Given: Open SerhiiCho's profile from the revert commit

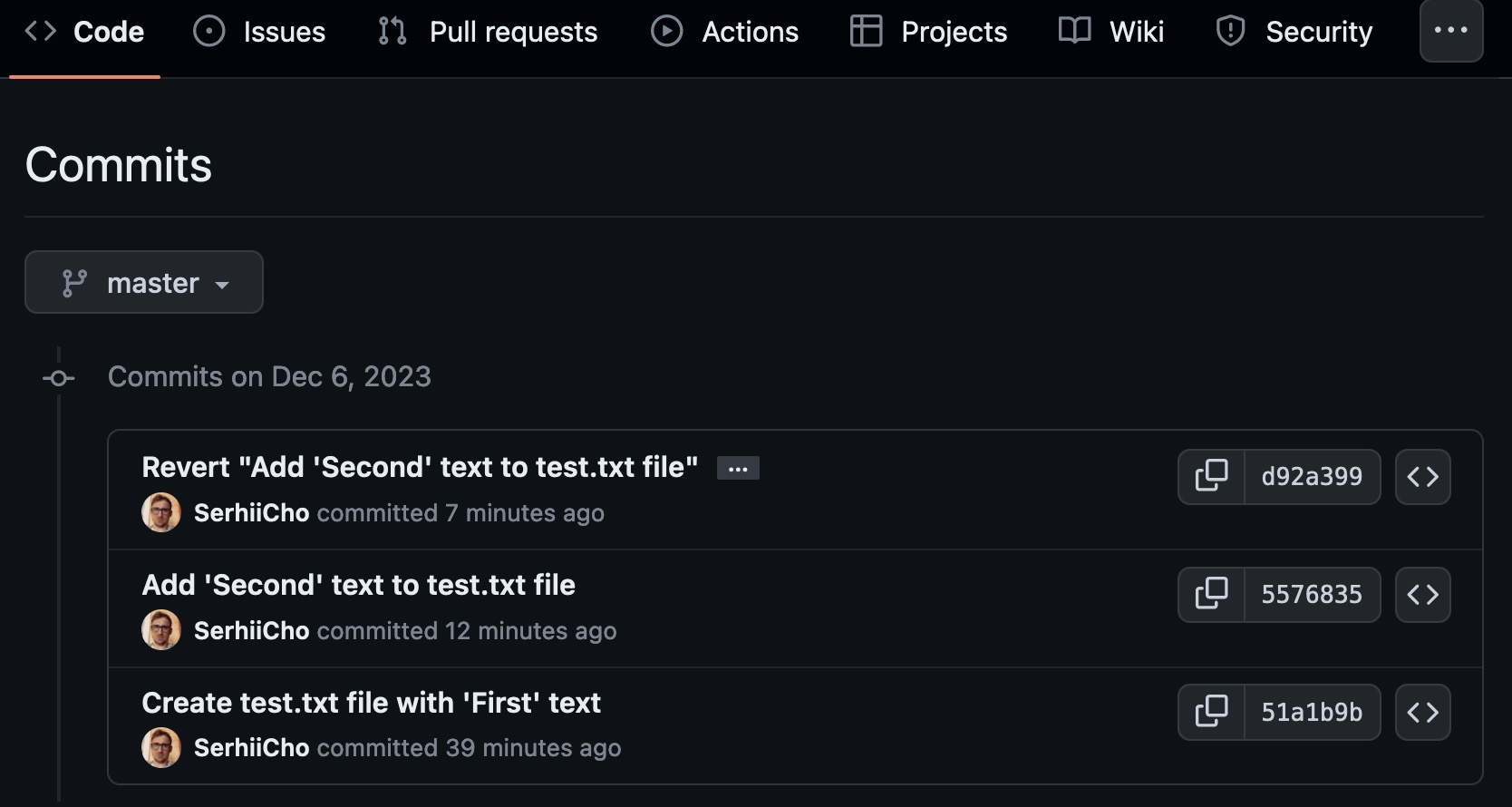Looking at the screenshot, I should click(251, 513).
